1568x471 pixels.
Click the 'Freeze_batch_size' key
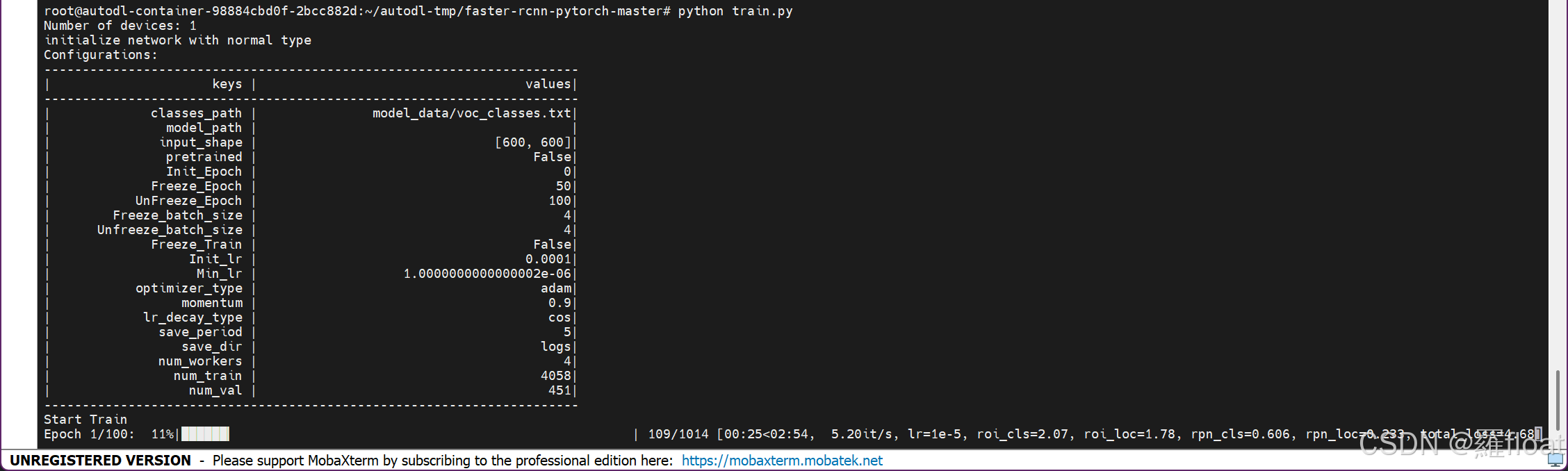click(x=178, y=215)
